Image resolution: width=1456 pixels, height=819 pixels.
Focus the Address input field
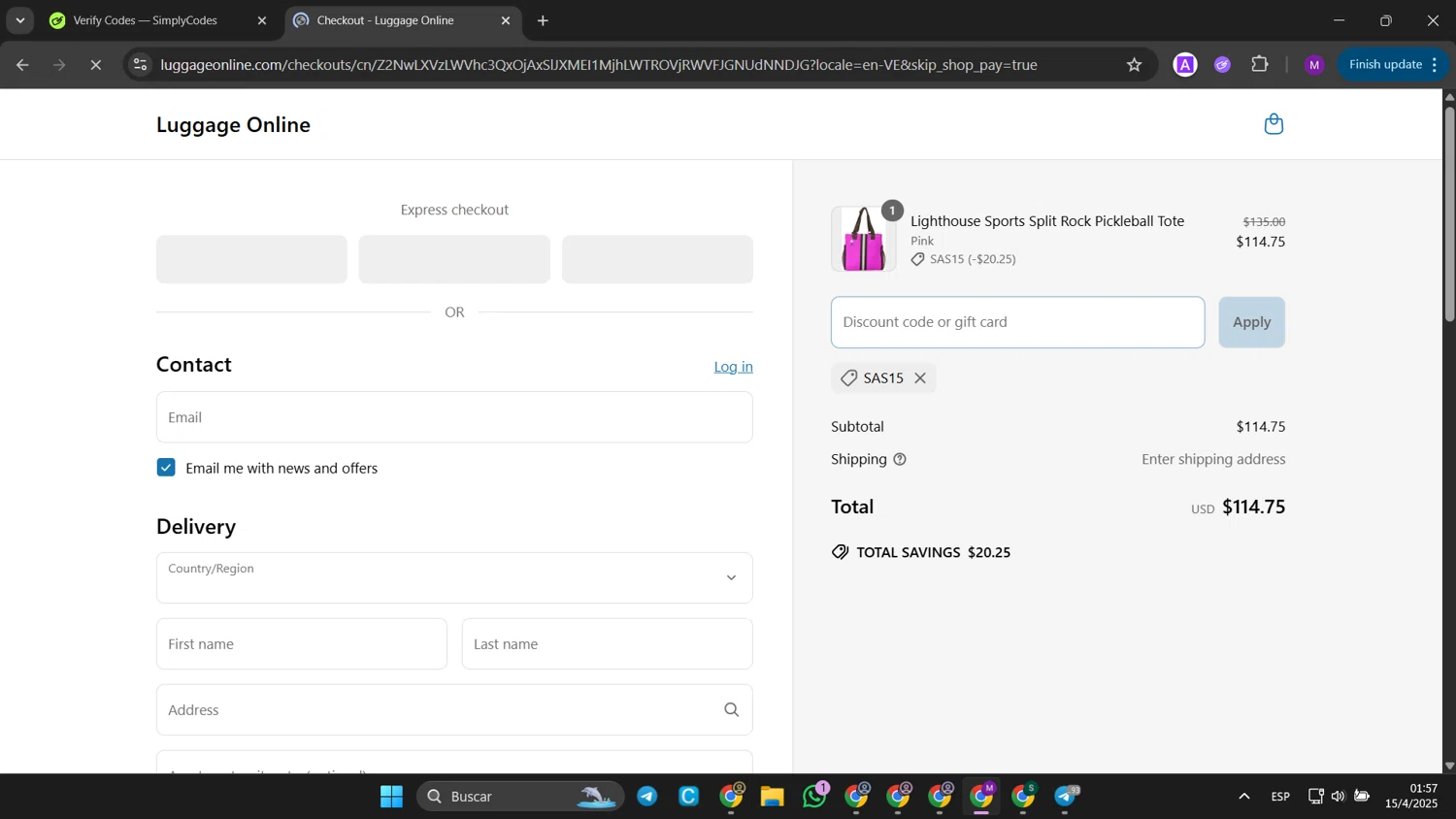pos(454,710)
